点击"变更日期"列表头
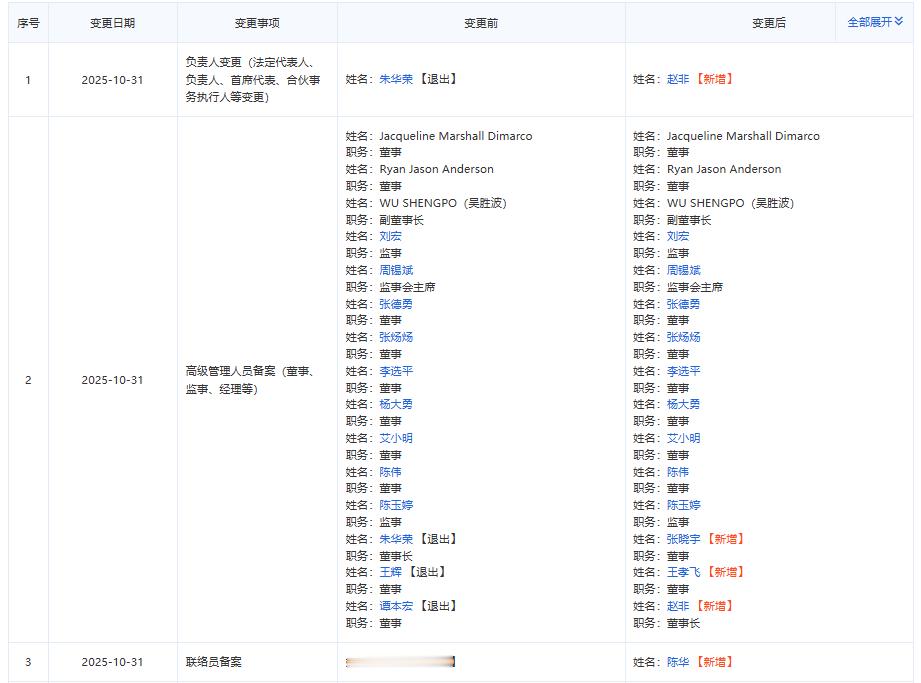Image resolution: width=921 pixels, height=683 pixels. tap(112, 21)
